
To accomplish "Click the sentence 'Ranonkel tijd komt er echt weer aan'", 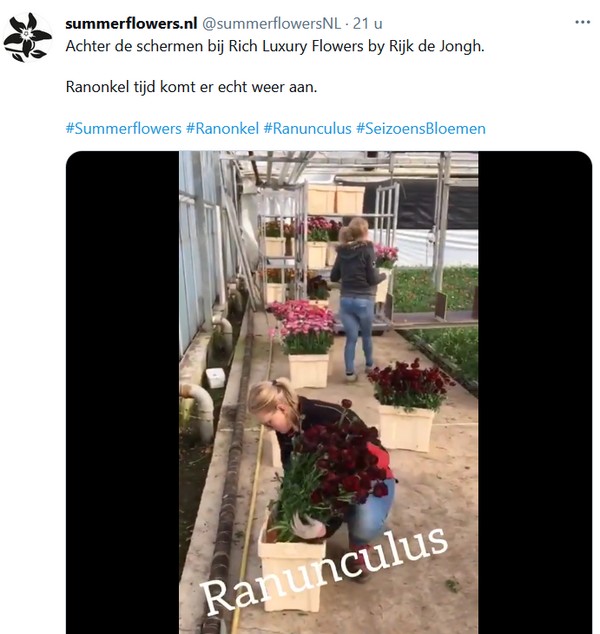I will coord(191,87).
